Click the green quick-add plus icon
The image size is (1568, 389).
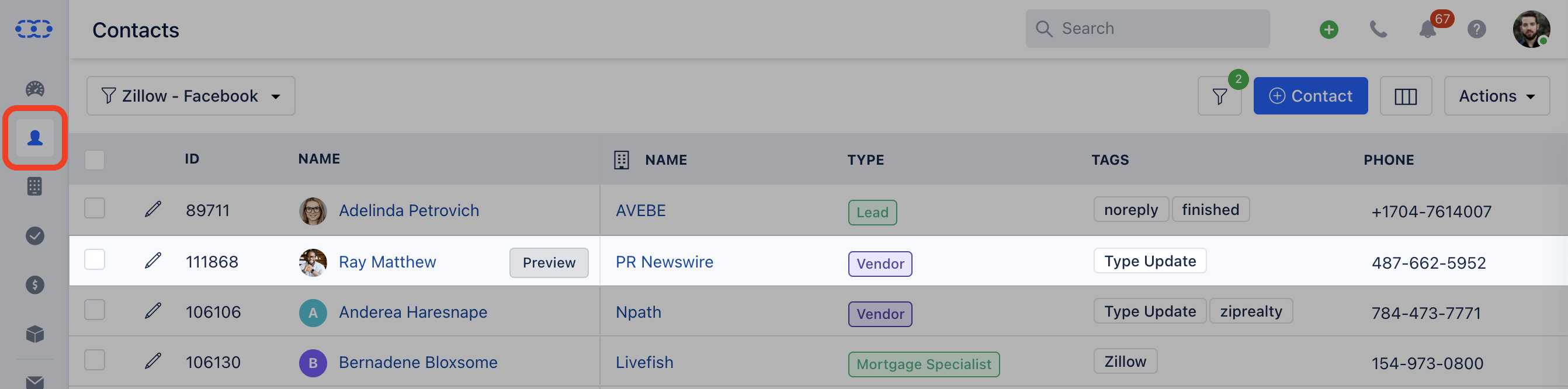(1329, 29)
